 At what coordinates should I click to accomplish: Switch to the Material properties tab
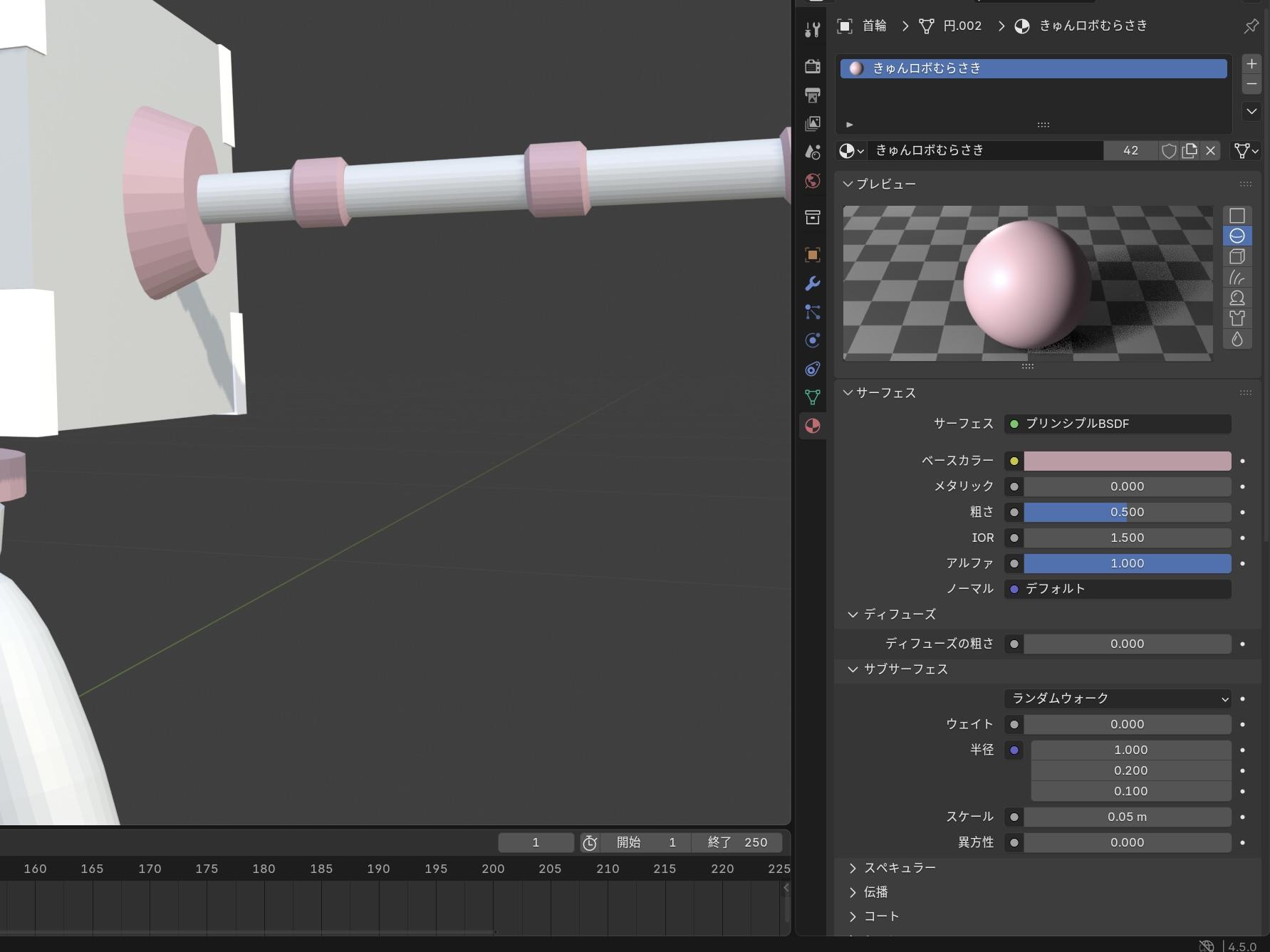[x=812, y=426]
